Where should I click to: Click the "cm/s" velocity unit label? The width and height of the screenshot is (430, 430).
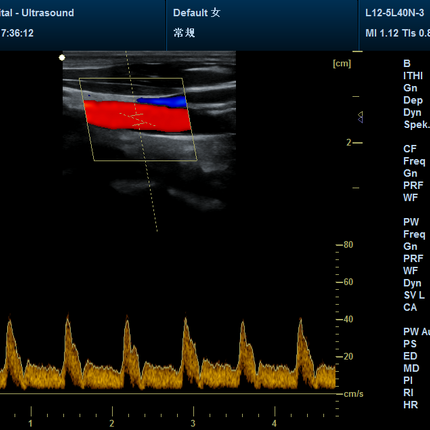(353, 394)
